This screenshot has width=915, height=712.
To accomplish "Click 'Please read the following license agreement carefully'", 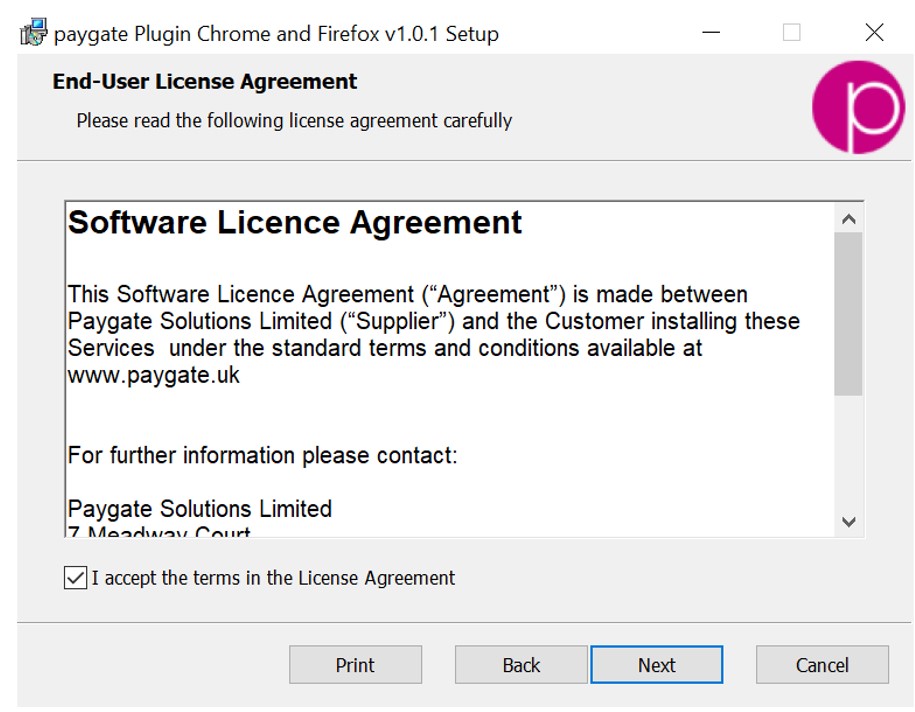I will coord(294,121).
